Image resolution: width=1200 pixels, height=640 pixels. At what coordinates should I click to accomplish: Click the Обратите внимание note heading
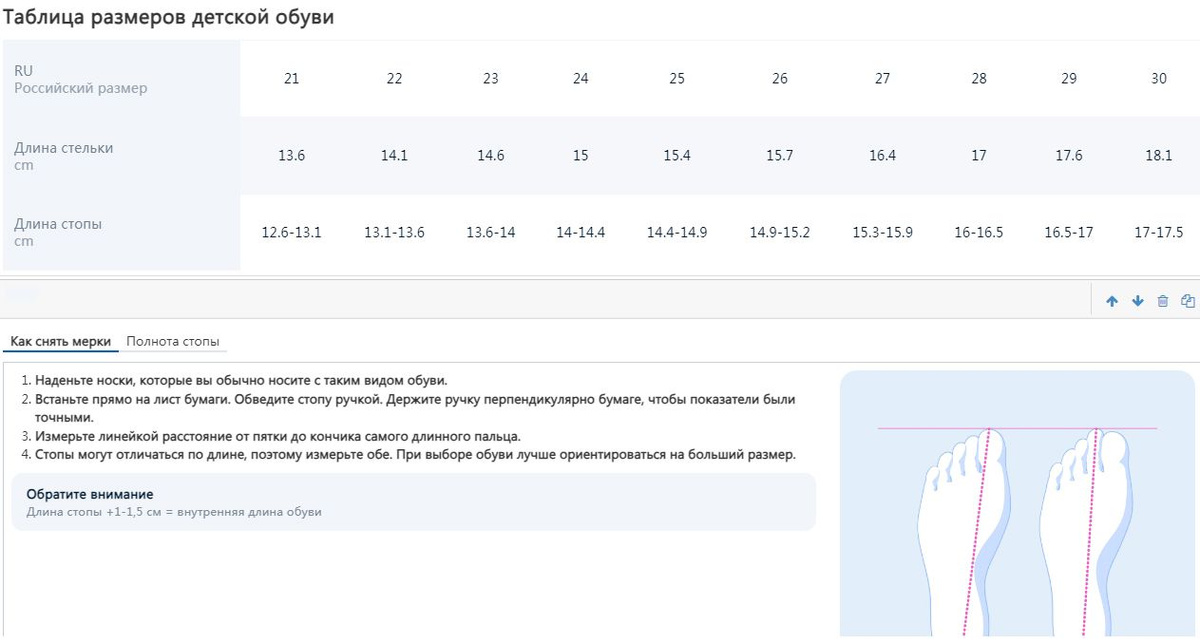pos(90,495)
